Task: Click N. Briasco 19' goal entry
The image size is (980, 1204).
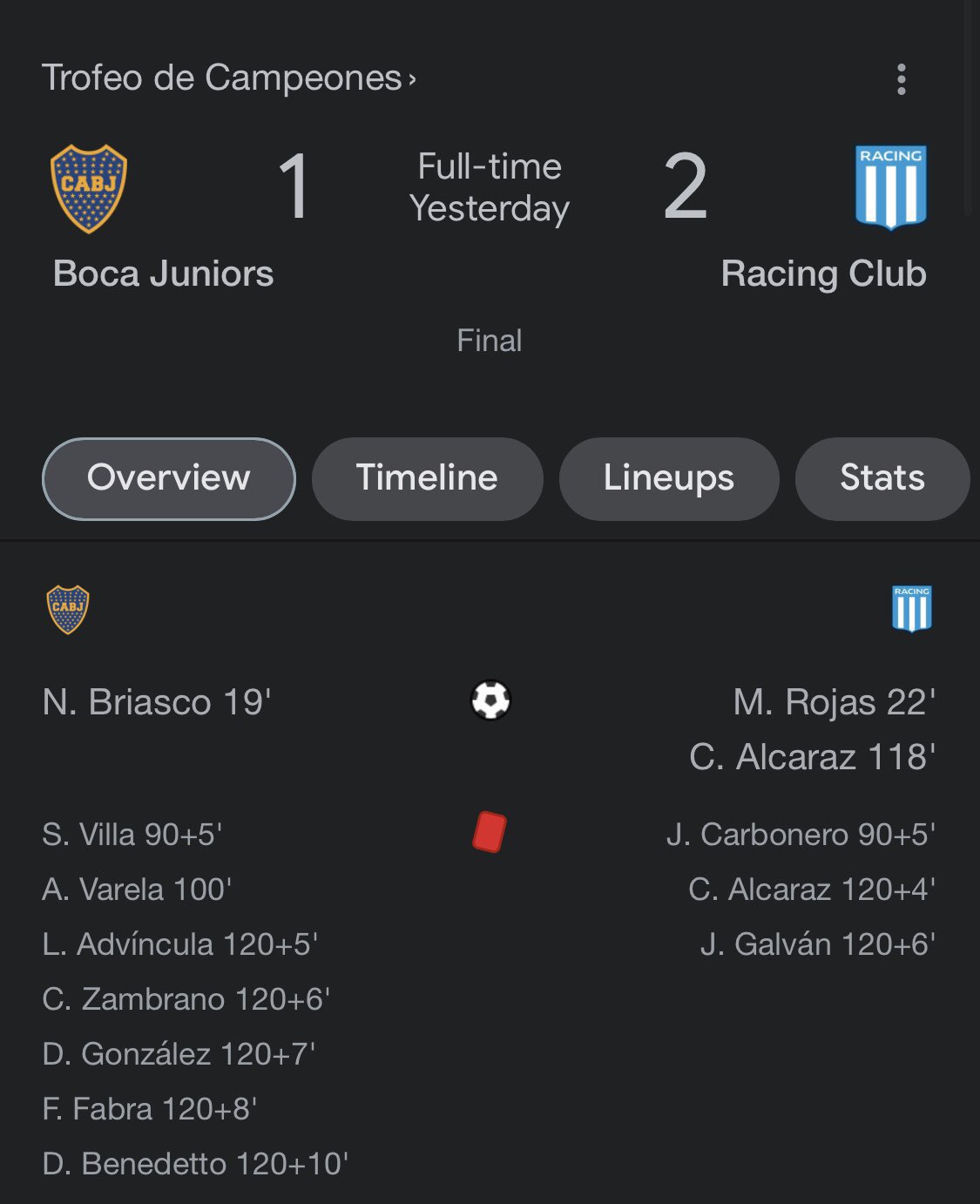Action: pos(157,702)
